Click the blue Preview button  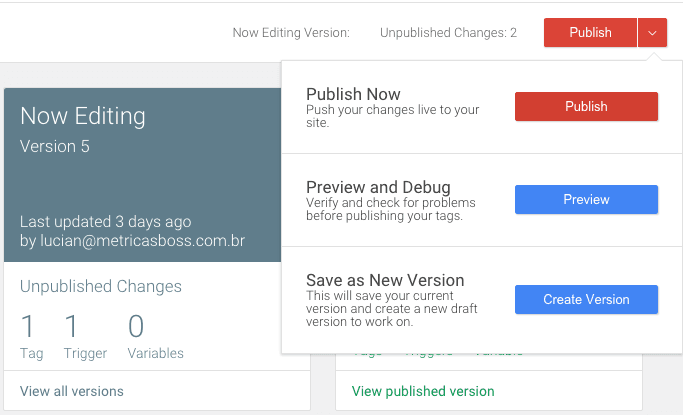[x=586, y=200]
